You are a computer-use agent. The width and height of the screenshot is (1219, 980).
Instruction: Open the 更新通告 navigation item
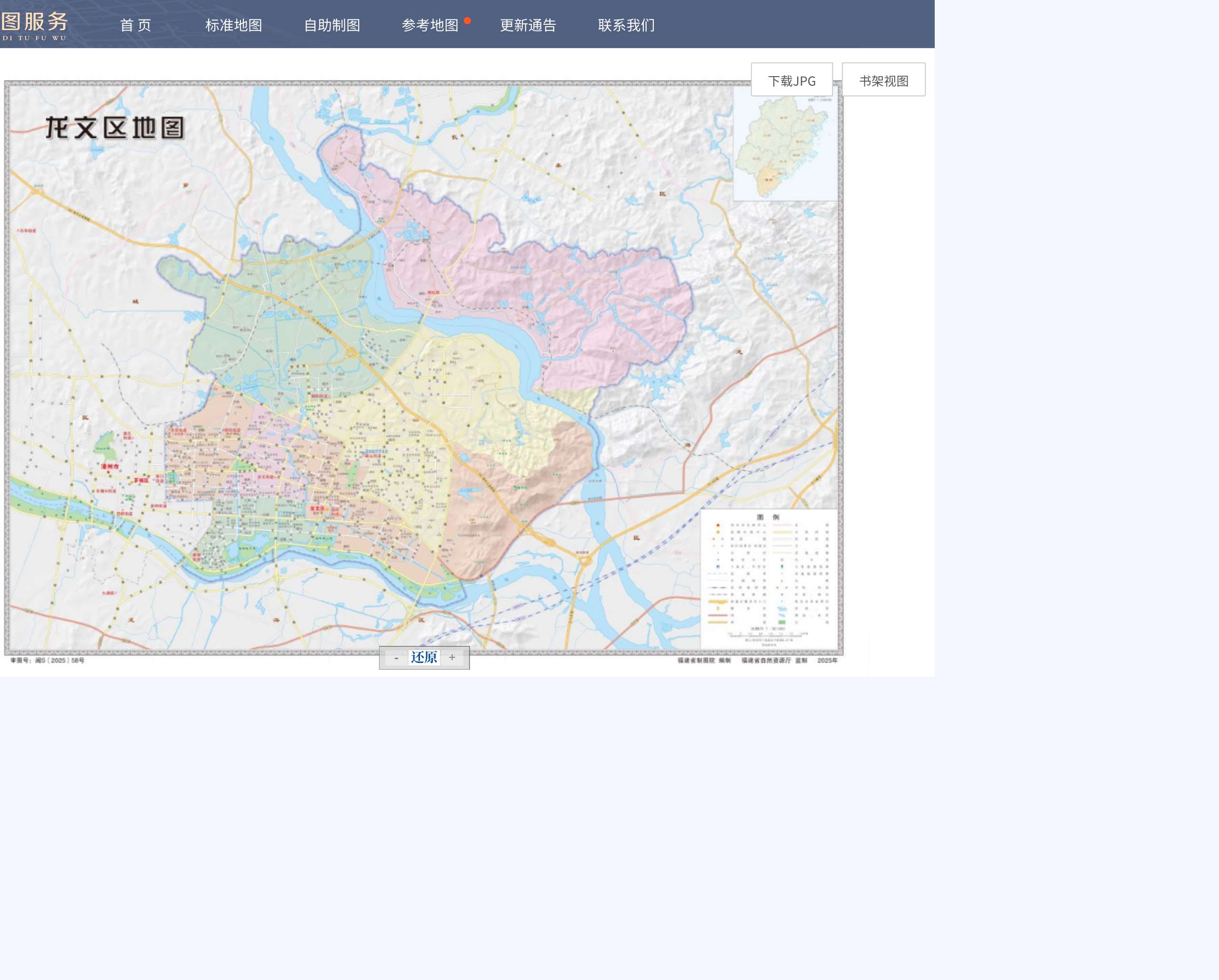click(x=528, y=25)
